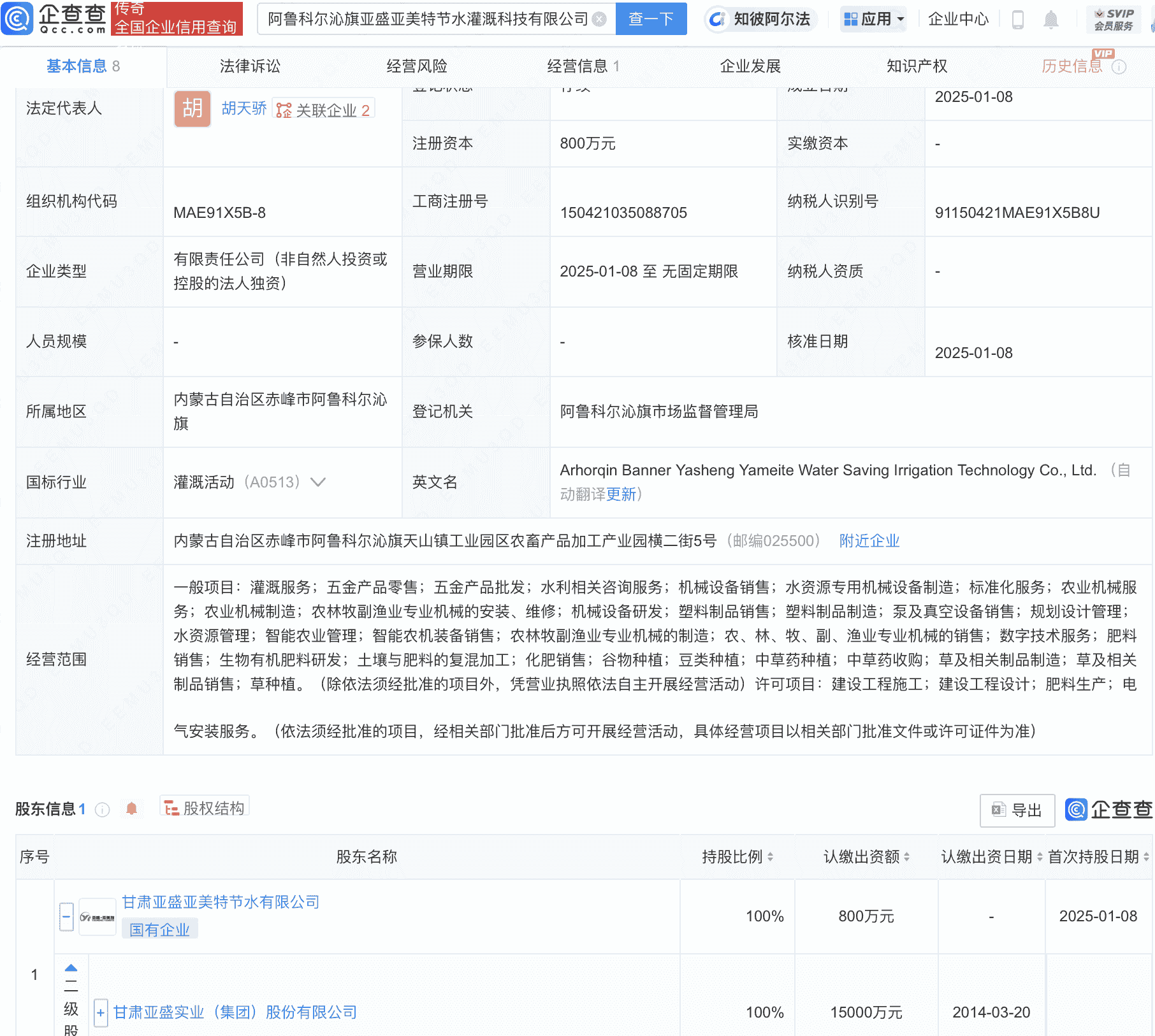The width and height of the screenshot is (1155, 1036).
Task: Click the alert bell beside 股东信息
Action: tap(133, 809)
